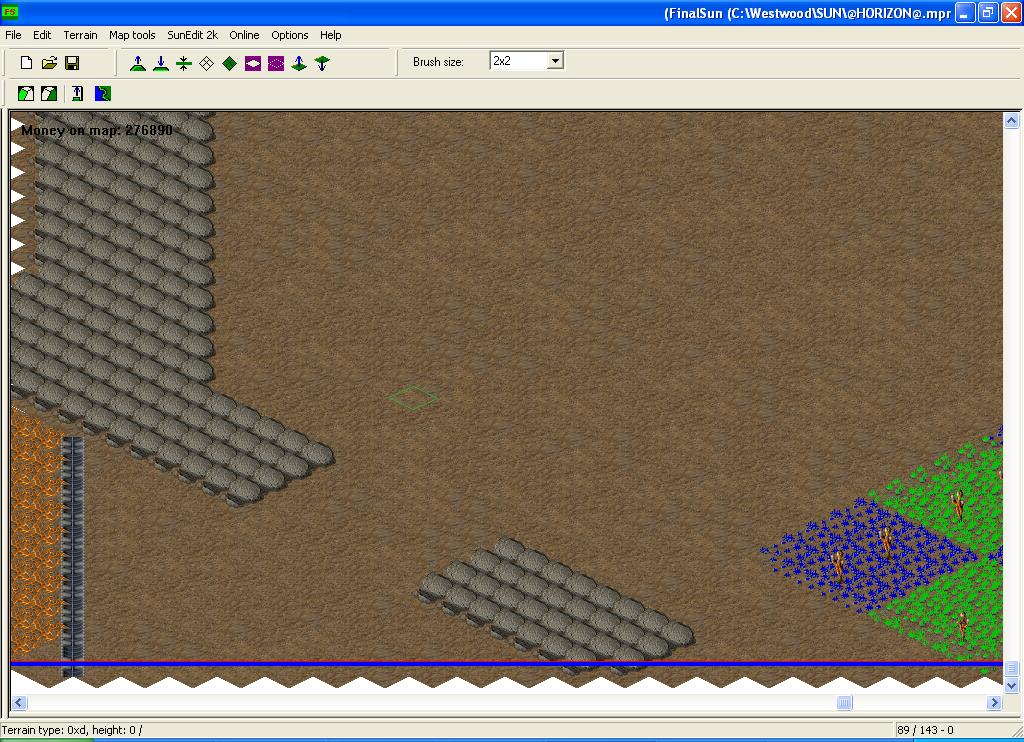
Task: Open the File menu
Action: [13, 35]
